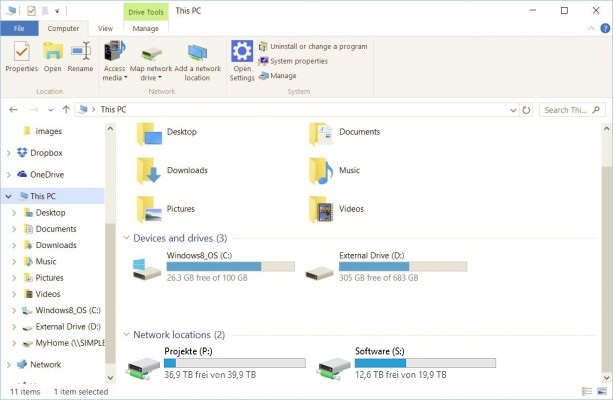Viewport: 613px width, 400px height.
Task: Collapse the This PC tree node
Action: 9,197
